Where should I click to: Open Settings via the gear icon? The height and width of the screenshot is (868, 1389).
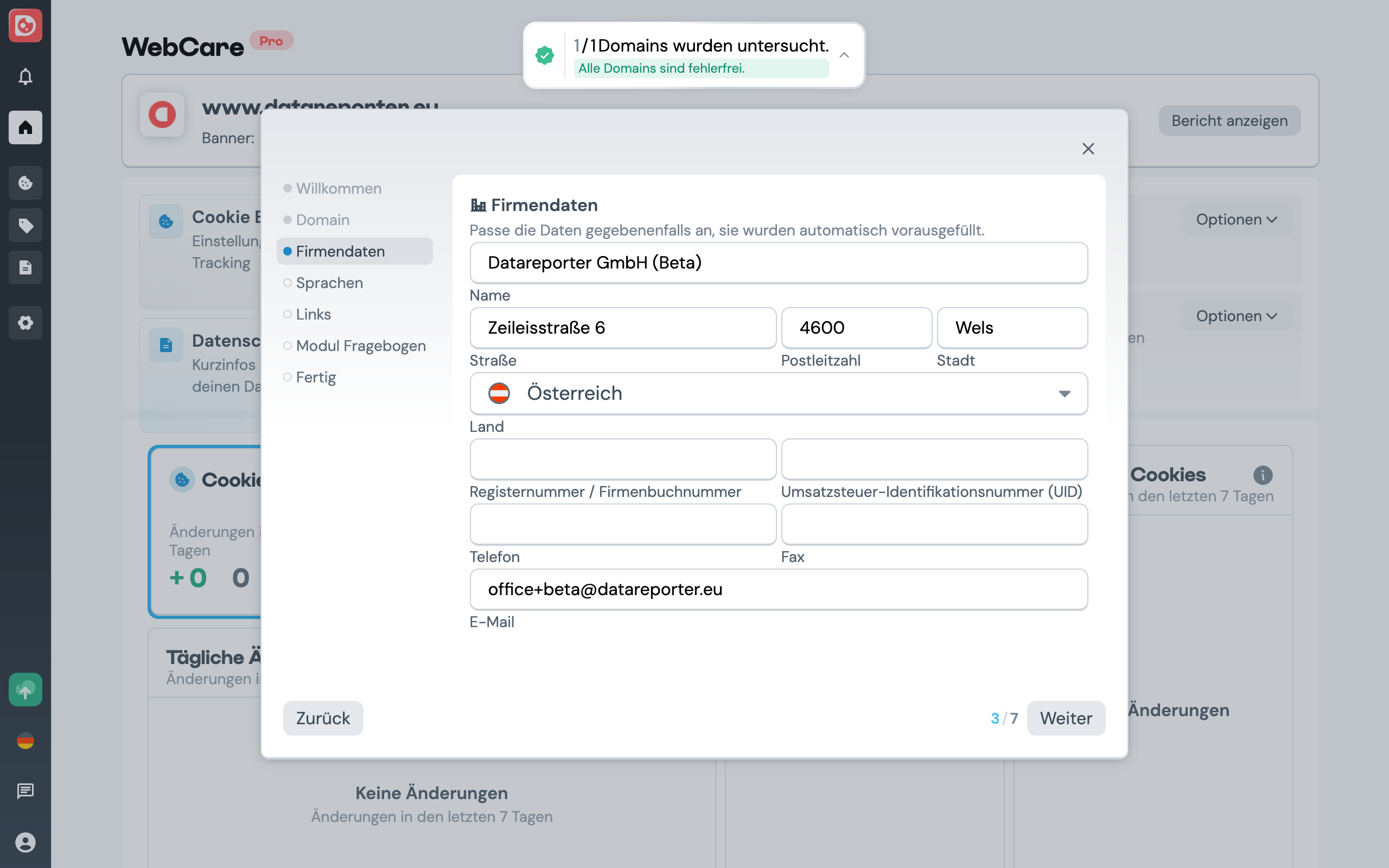tap(26, 323)
